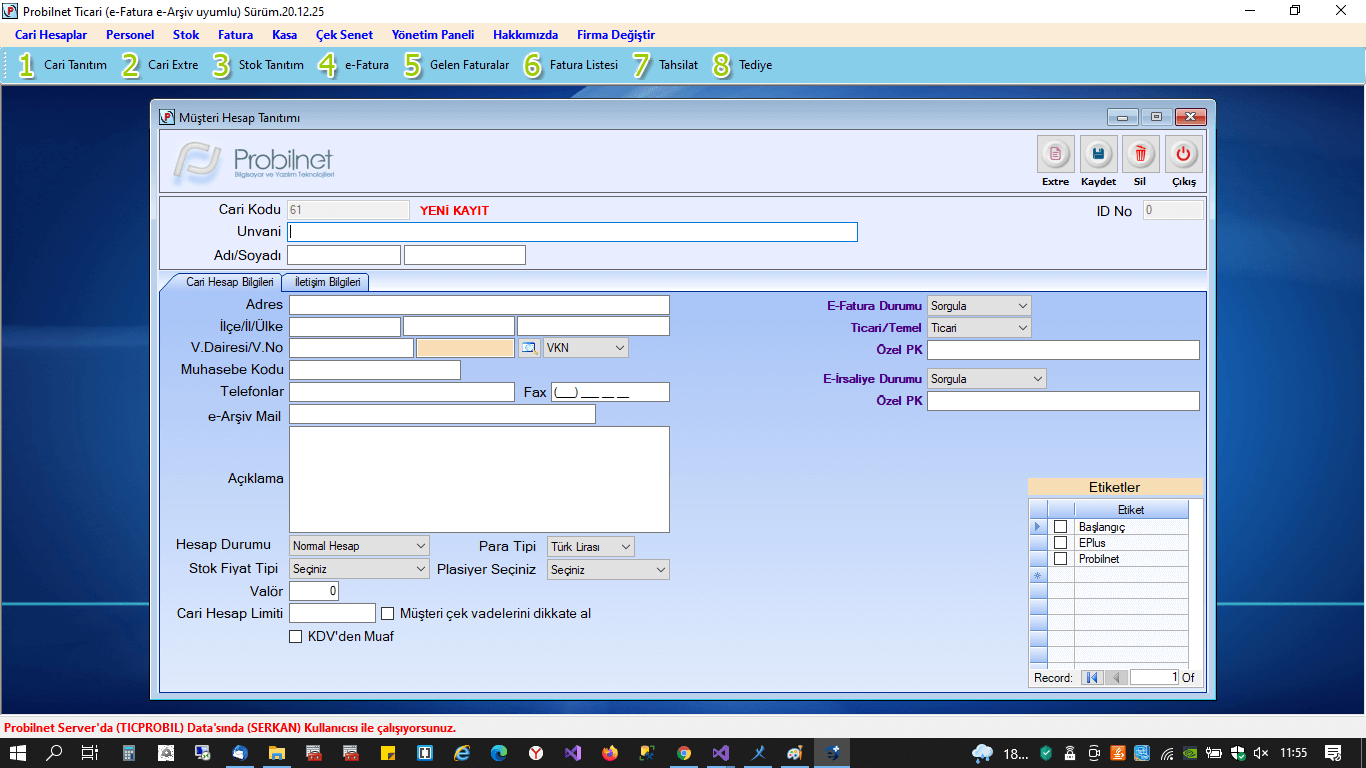The height and width of the screenshot is (768, 1366).
Task: Open Windows taskbar search icon
Action: (x=55, y=753)
